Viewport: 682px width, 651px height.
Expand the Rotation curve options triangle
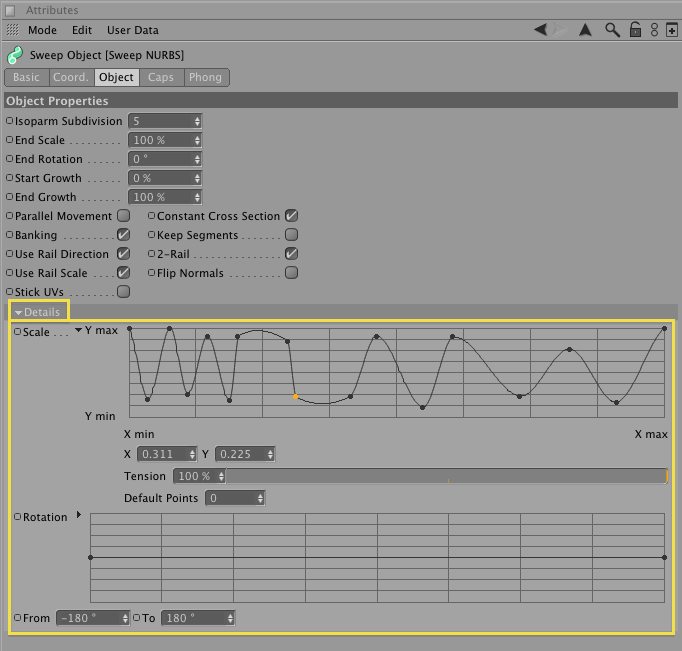point(79,515)
